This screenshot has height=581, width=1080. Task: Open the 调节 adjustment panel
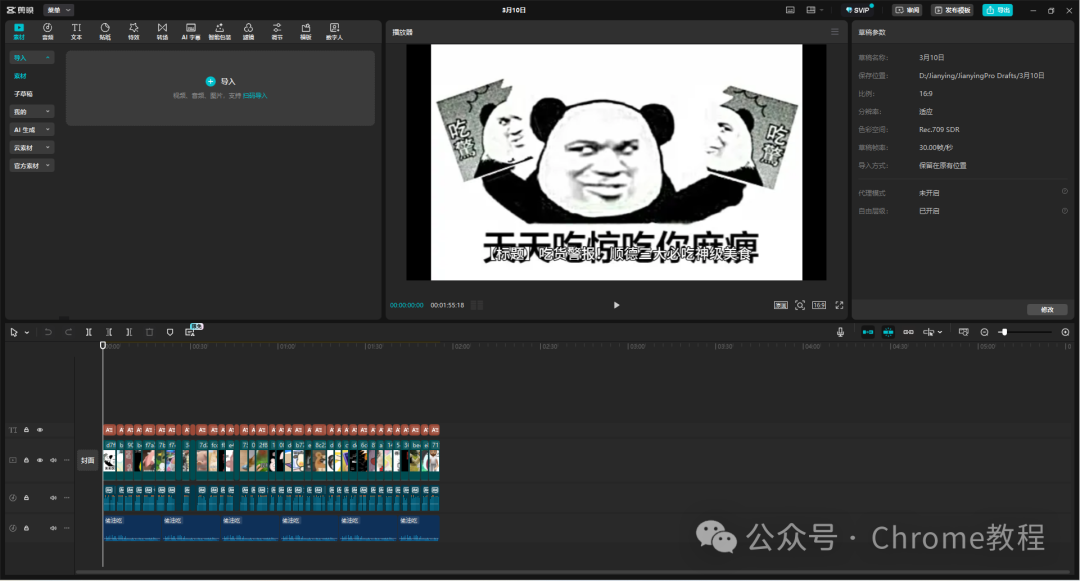point(277,31)
